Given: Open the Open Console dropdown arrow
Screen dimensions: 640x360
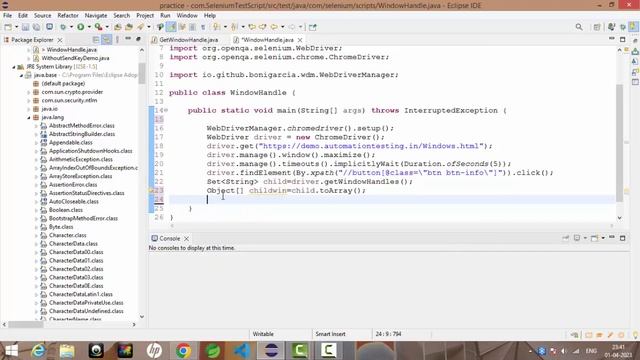Looking at the screenshot, I should pyautogui.click(x=603, y=238).
